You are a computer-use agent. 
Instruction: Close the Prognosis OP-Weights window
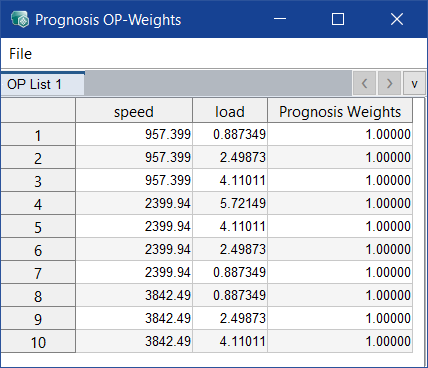(x=397, y=19)
